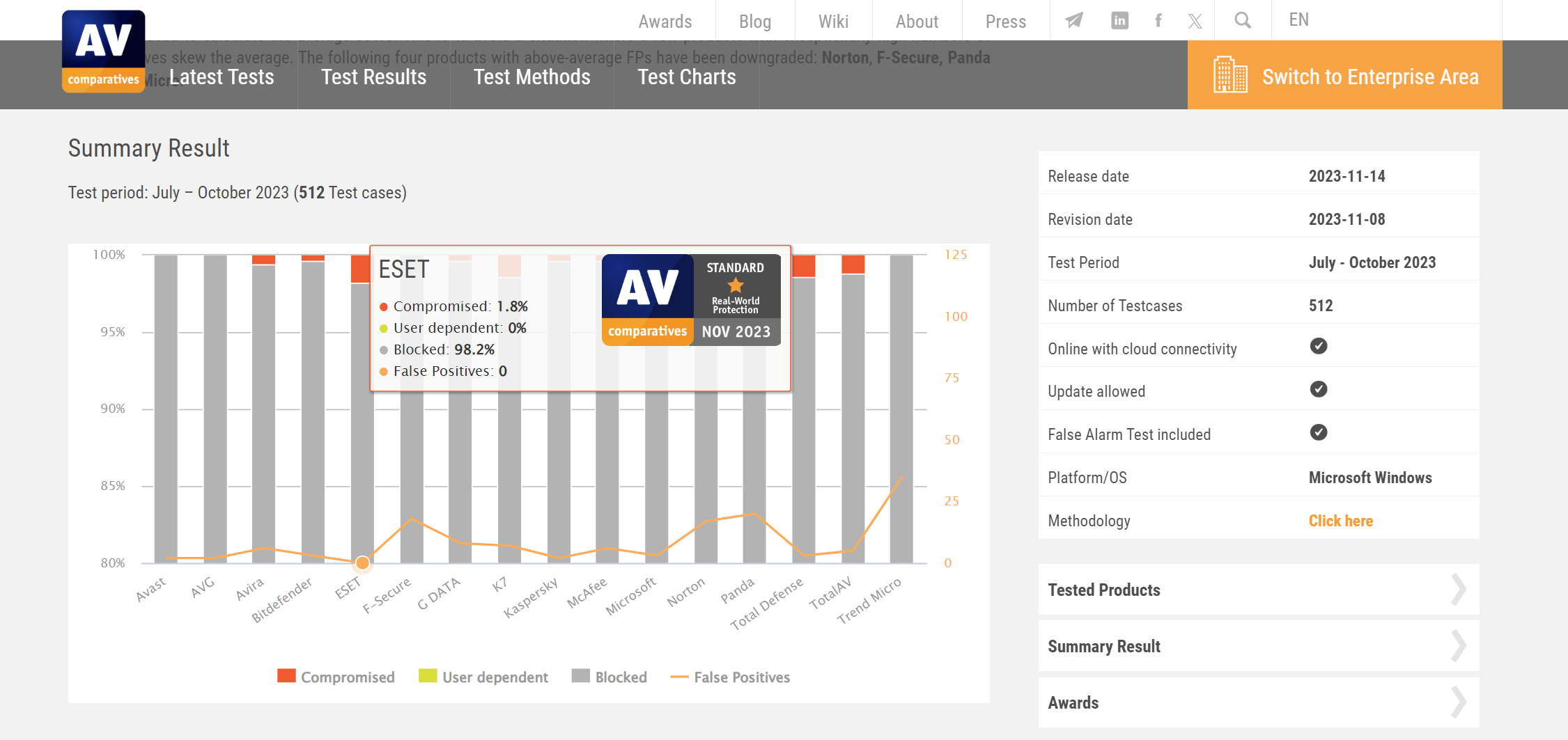Click the July - October 2023 test period value

1372,262
